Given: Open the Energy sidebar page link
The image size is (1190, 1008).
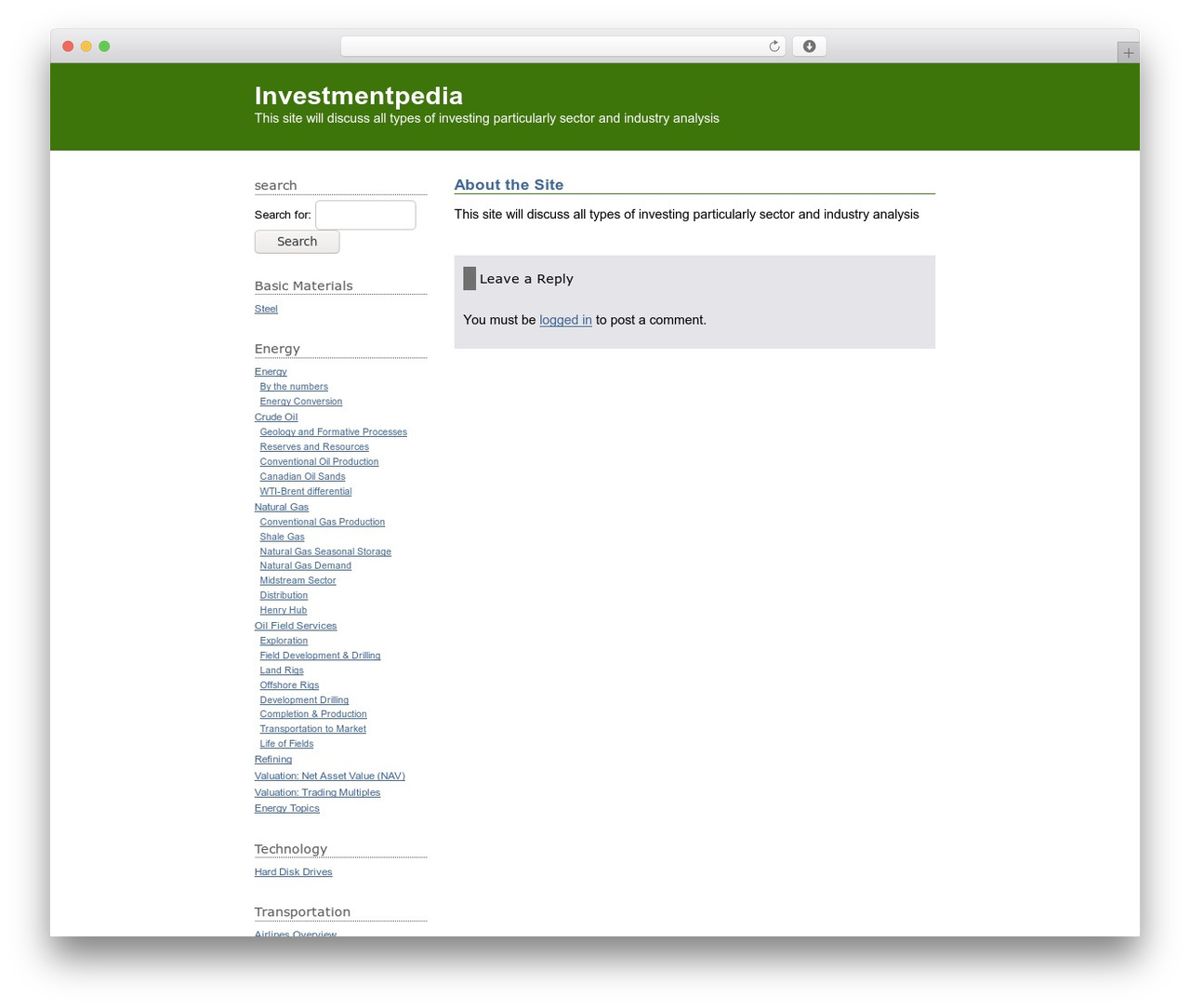Looking at the screenshot, I should 271,372.
